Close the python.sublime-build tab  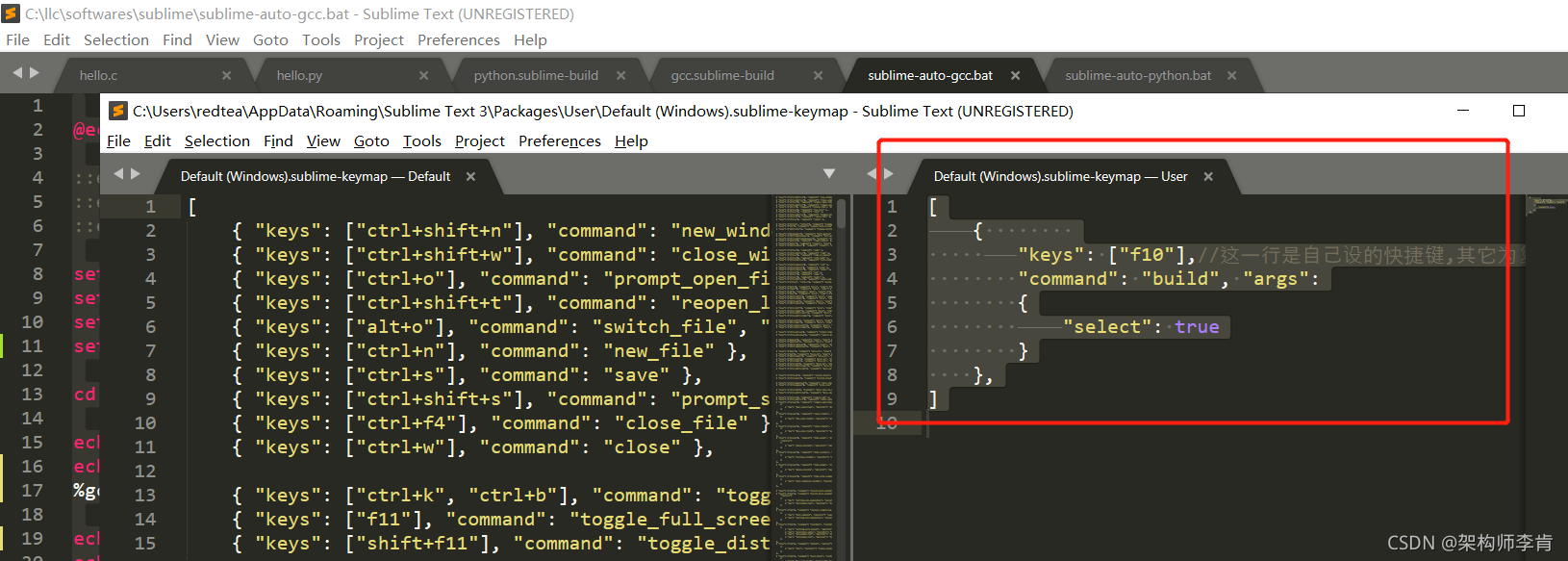(x=620, y=75)
